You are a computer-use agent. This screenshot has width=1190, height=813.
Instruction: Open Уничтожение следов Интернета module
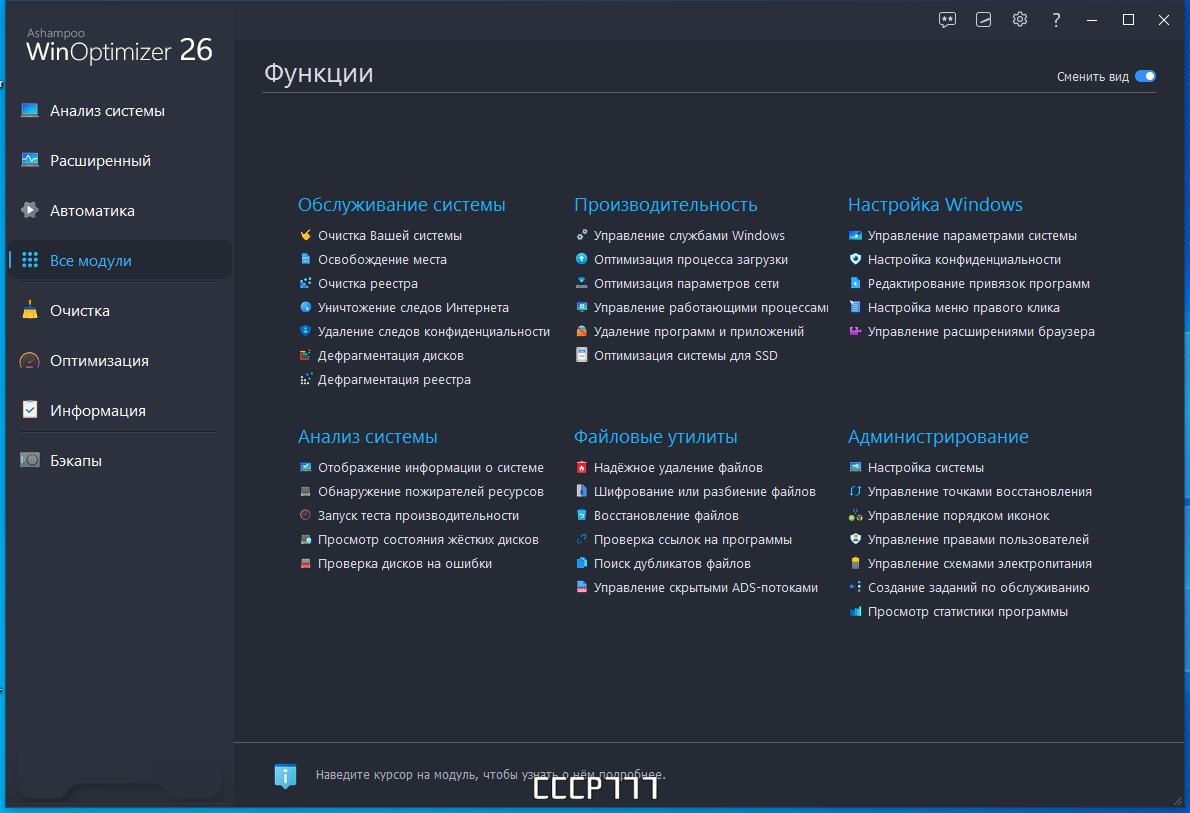(413, 307)
